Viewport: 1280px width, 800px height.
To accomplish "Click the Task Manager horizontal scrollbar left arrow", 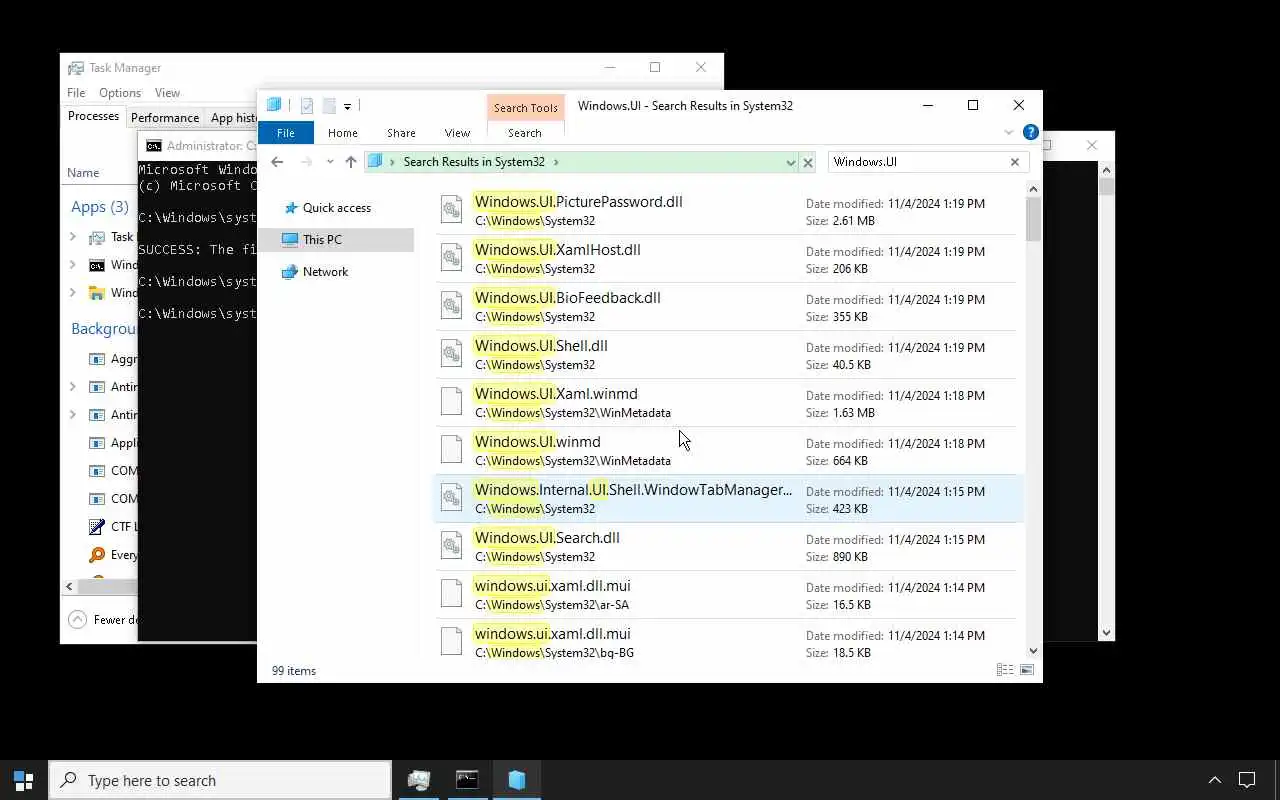I will tap(69, 587).
